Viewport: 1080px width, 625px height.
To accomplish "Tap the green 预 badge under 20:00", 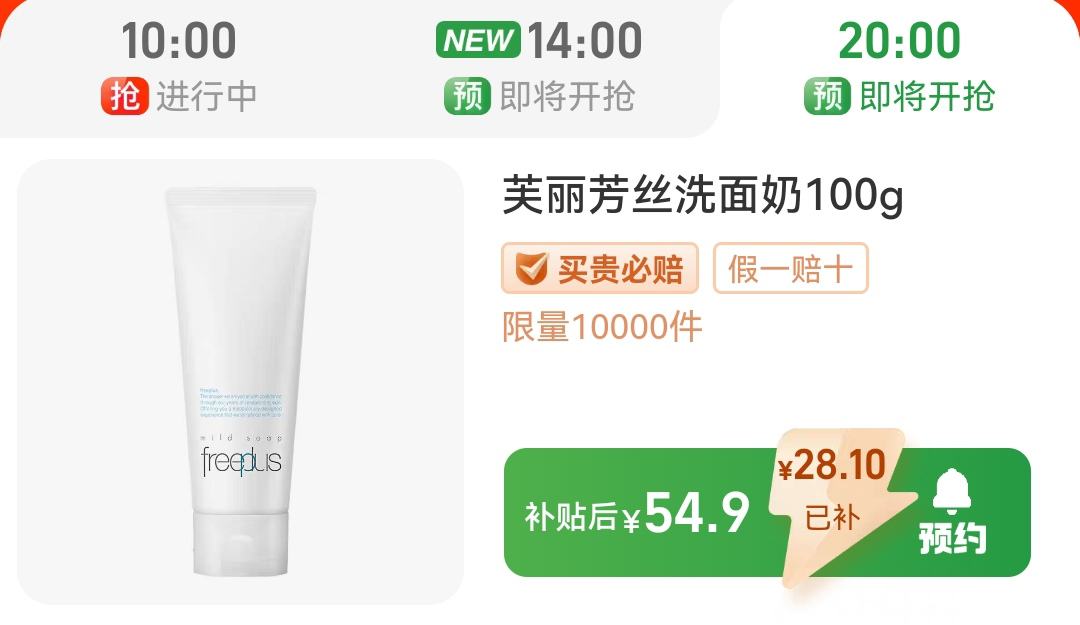I will (827, 96).
